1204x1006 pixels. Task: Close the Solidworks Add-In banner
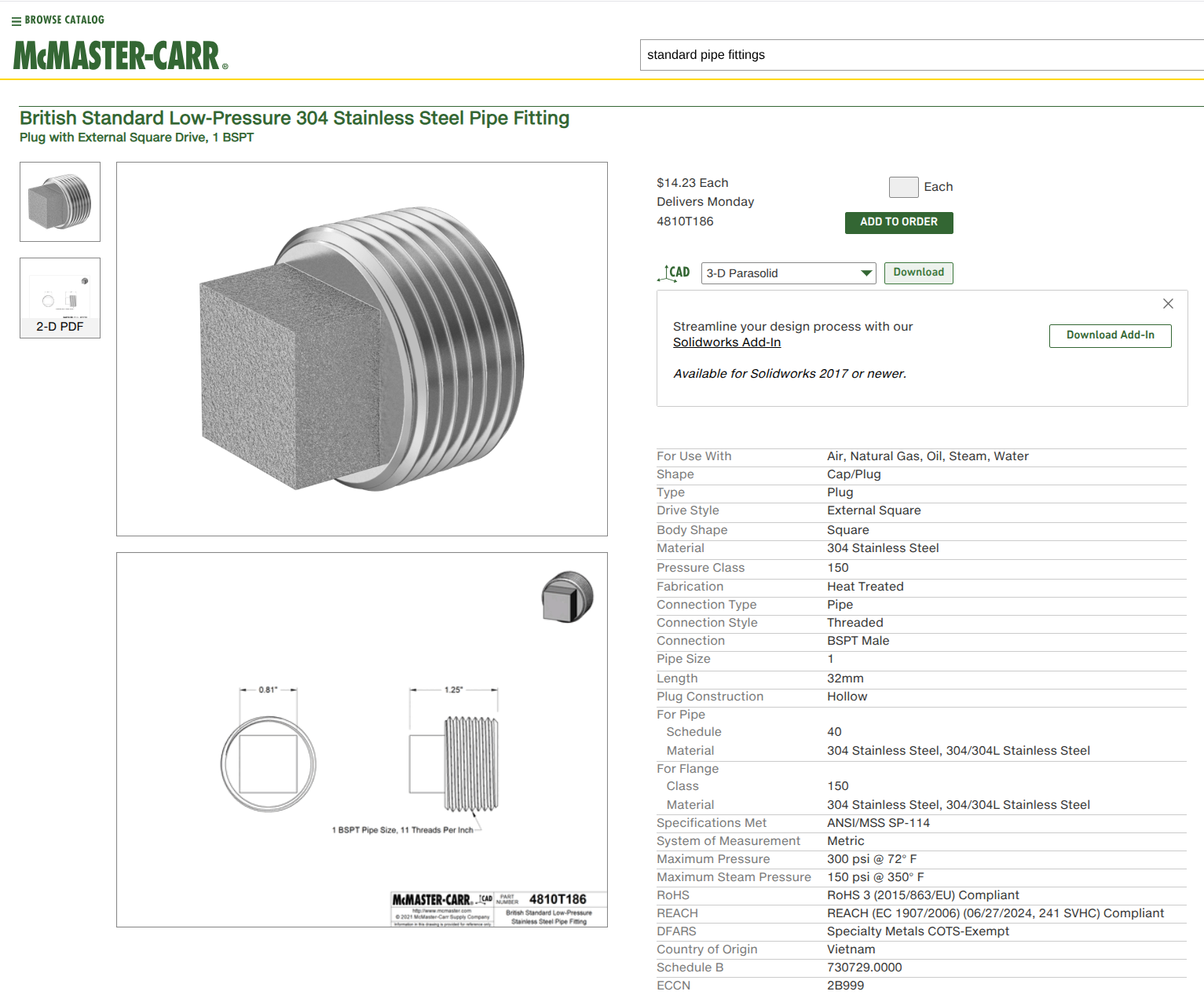1168,304
